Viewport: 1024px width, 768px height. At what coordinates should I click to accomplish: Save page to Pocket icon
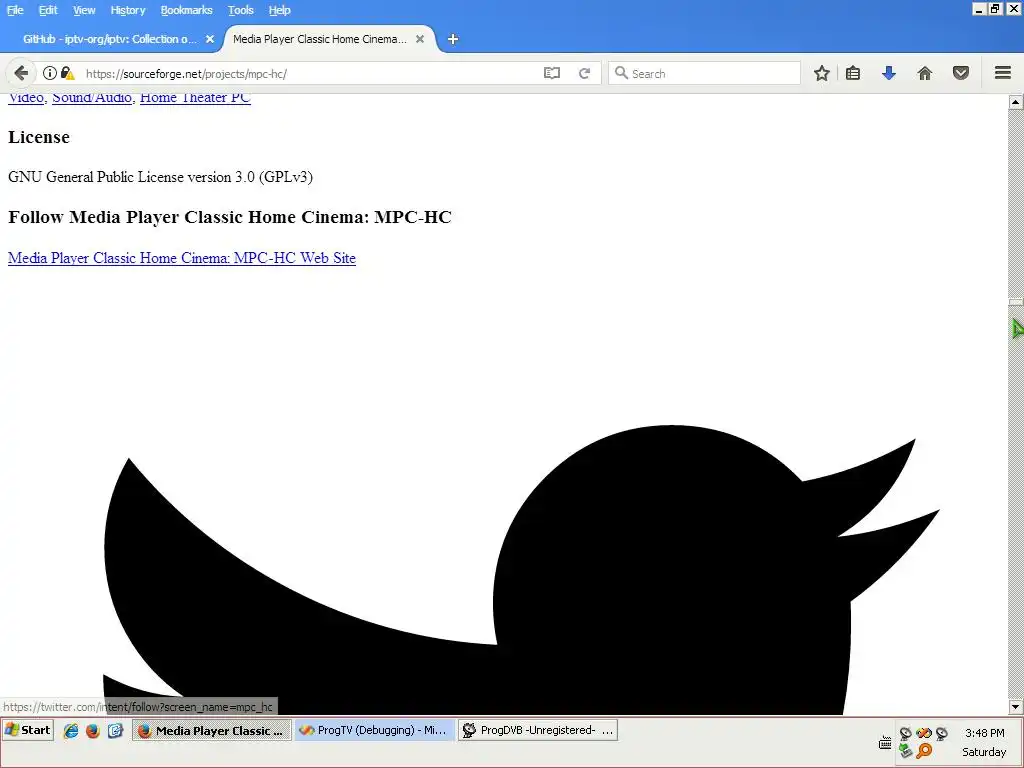pos(961,73)
